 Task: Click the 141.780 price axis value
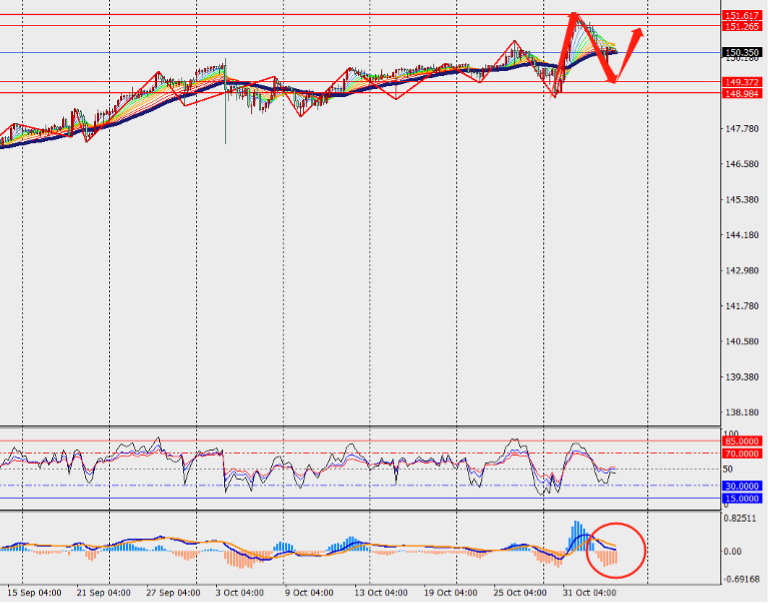[742, 306]
